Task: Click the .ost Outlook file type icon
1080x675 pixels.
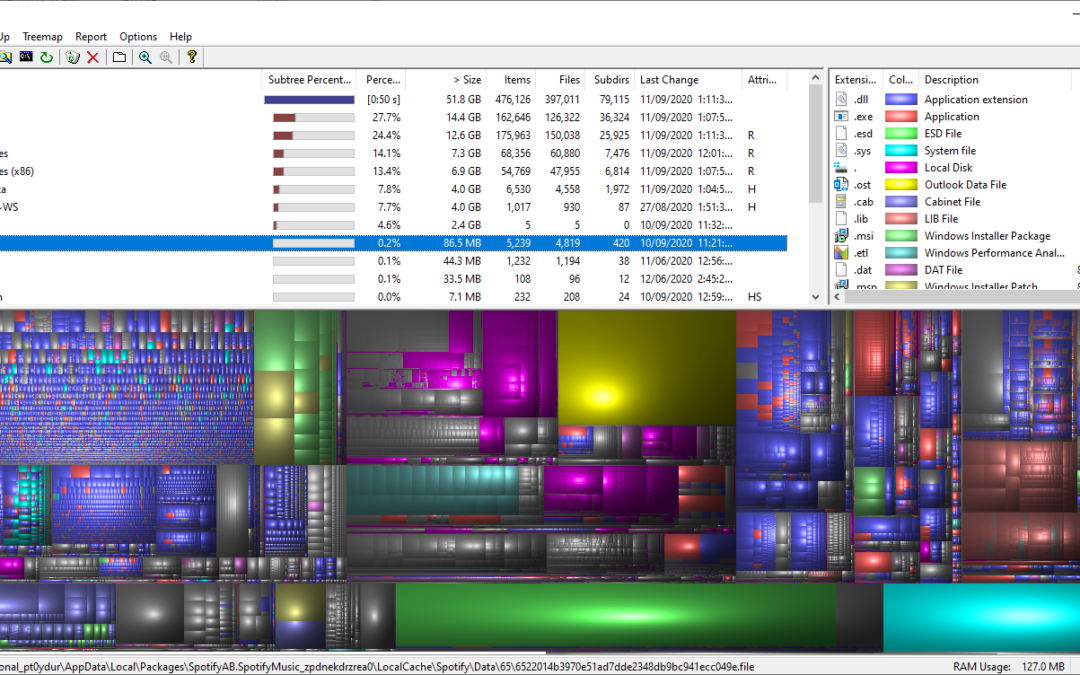Action: (x=841, y=185)
